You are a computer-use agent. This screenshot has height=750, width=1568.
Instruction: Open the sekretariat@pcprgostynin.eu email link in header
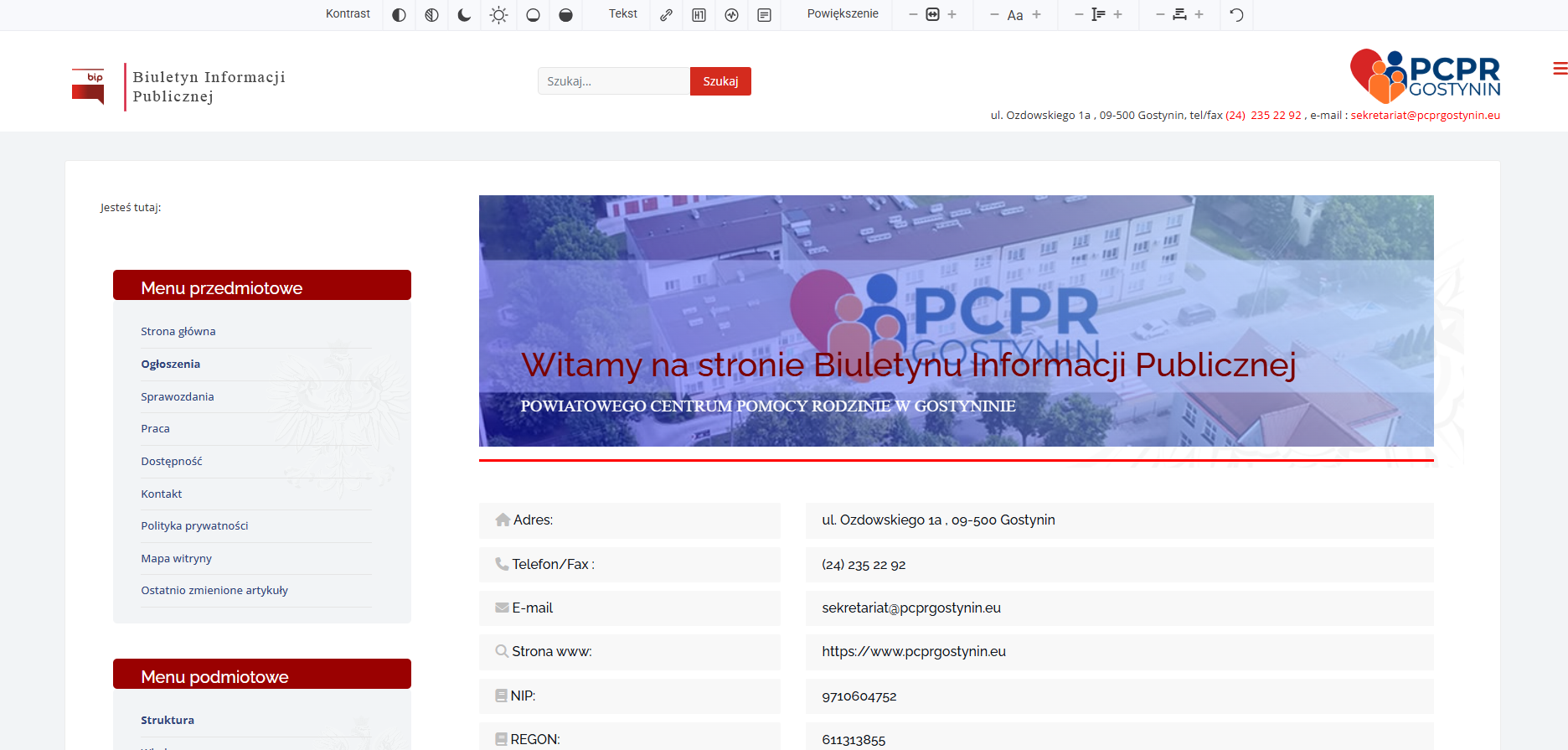click(x=1425, y=116)
